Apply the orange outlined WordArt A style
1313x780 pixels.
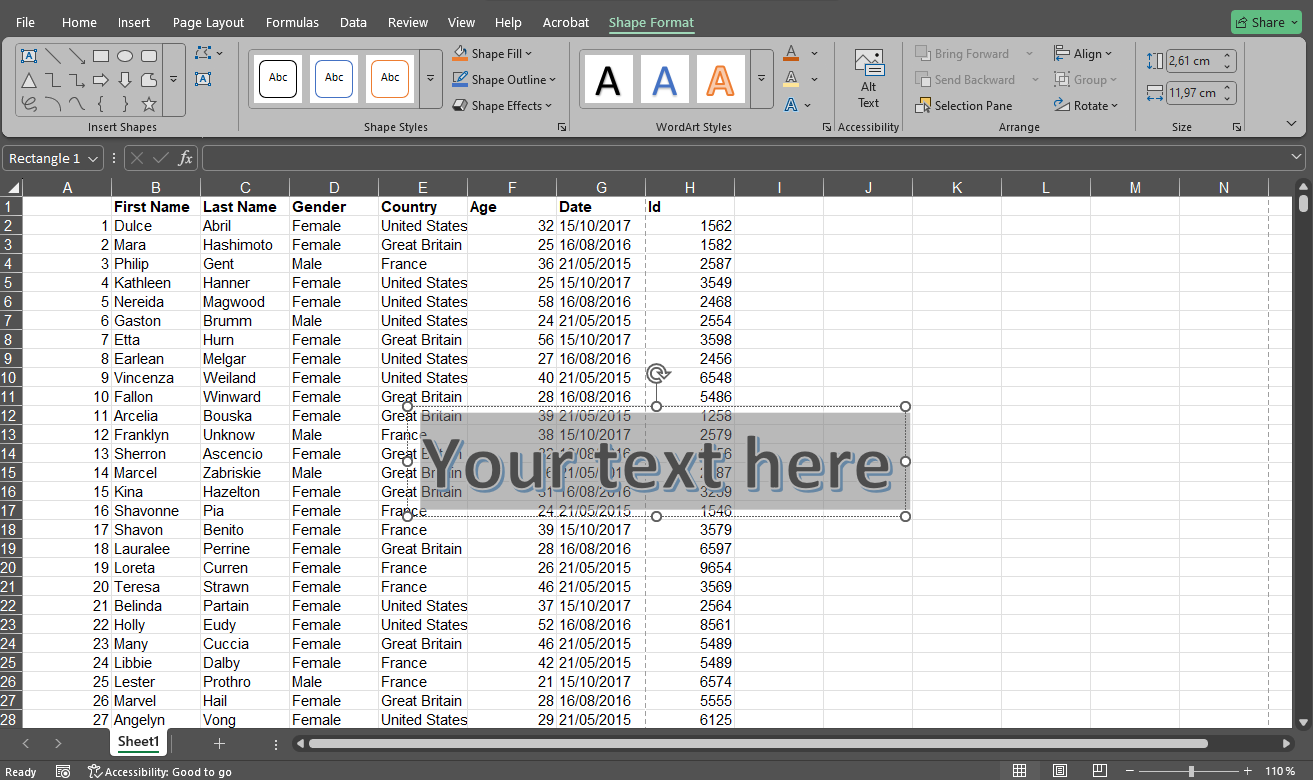point(721,78)
